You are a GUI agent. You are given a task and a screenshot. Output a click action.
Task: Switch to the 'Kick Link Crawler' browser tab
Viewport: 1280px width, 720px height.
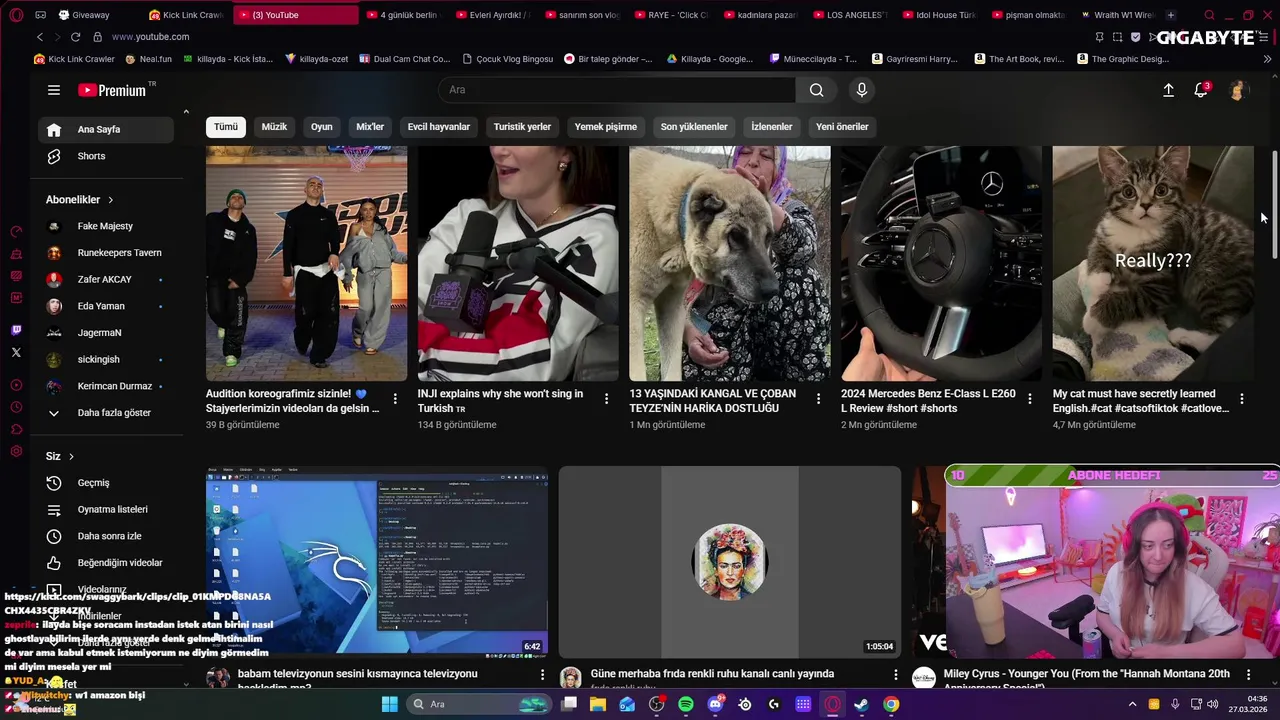[x=186, y=15]
